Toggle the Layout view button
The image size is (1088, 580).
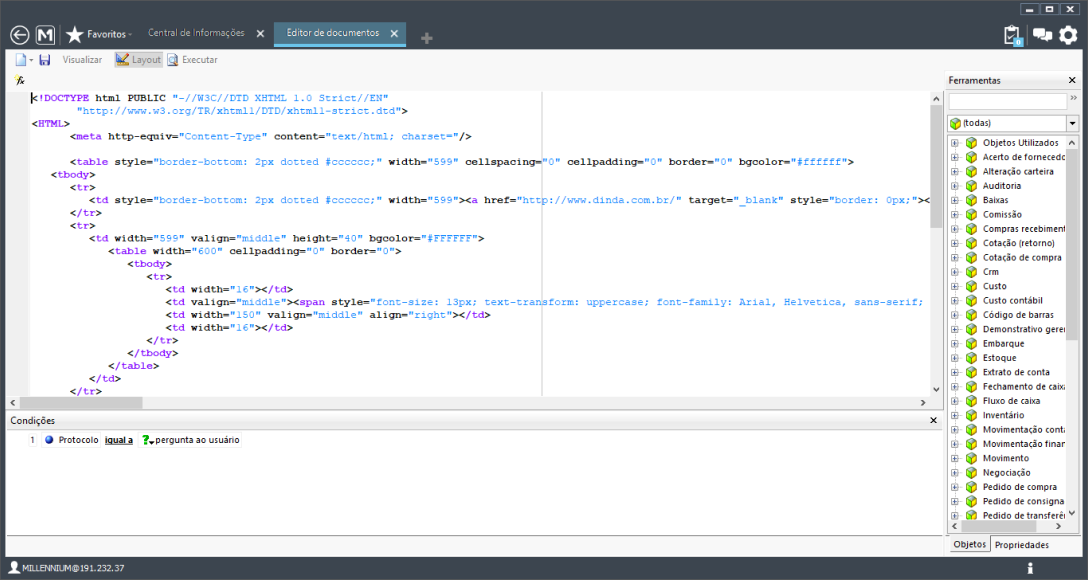138,60
